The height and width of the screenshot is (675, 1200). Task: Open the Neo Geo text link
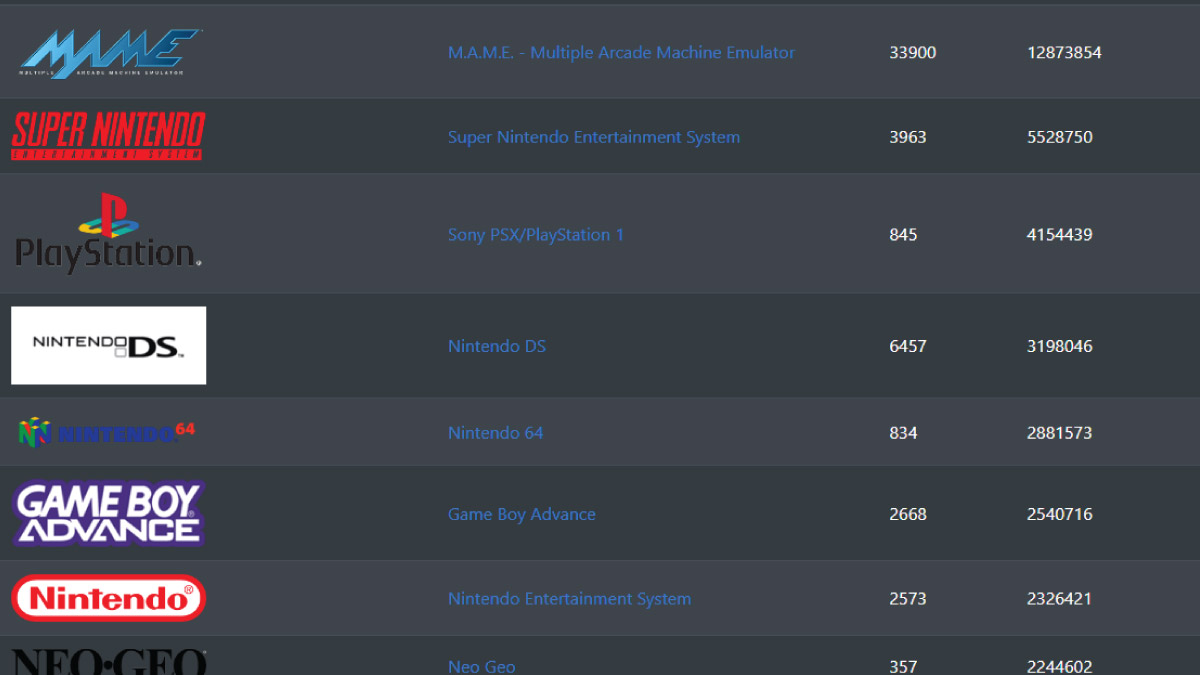click(482, 666)
